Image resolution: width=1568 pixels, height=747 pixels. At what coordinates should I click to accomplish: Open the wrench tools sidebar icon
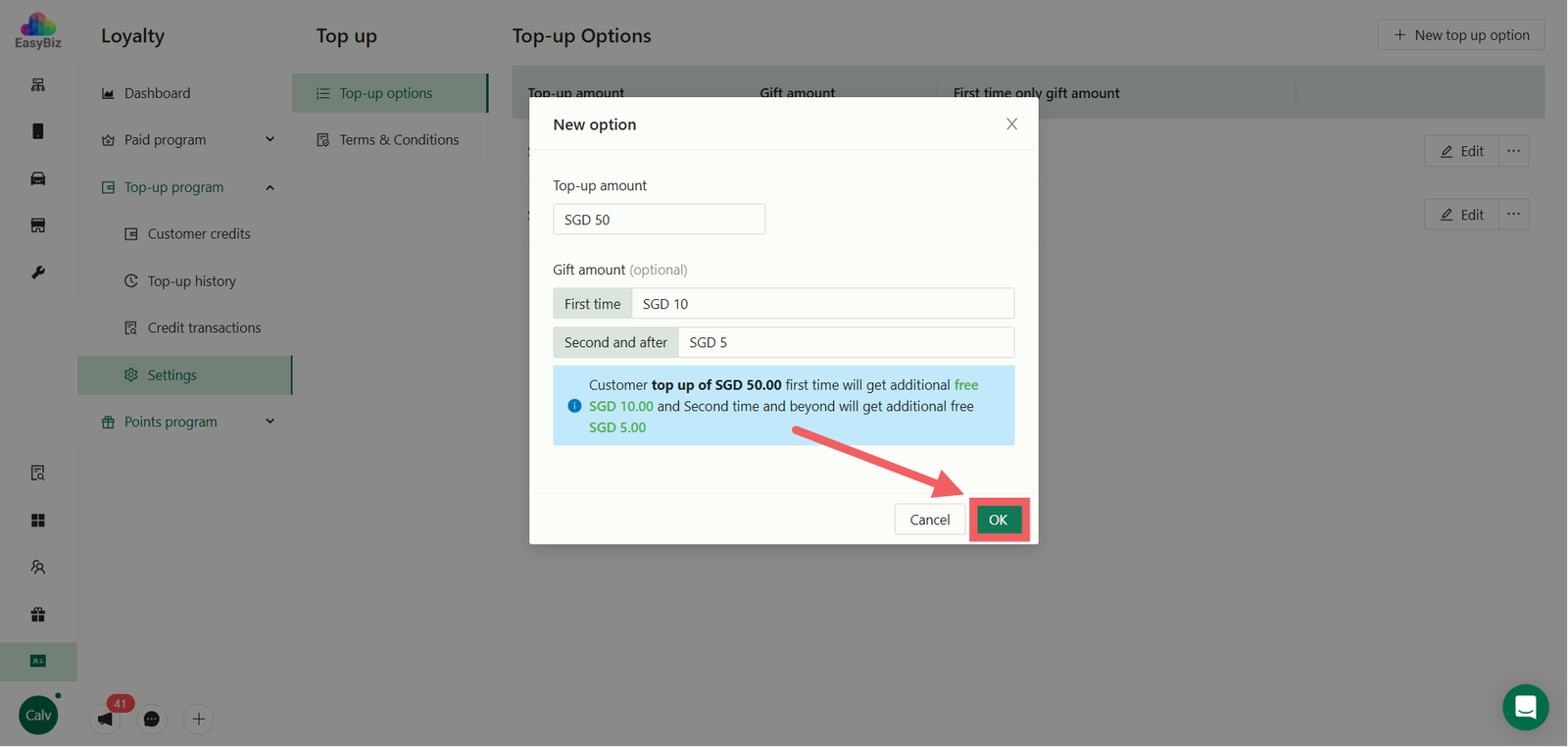[38, 273]
